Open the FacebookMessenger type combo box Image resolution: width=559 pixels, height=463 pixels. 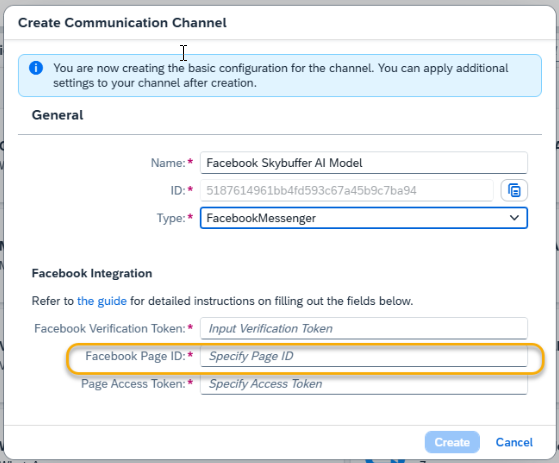tap(364, 218)
